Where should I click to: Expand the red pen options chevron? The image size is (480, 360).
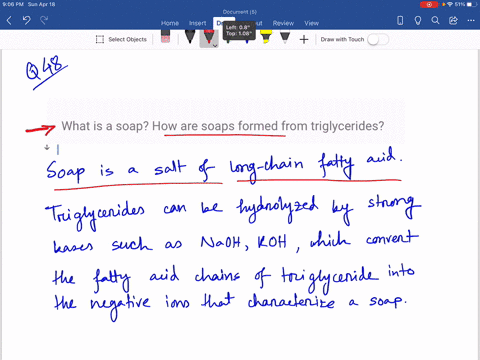tap(215, 46)
